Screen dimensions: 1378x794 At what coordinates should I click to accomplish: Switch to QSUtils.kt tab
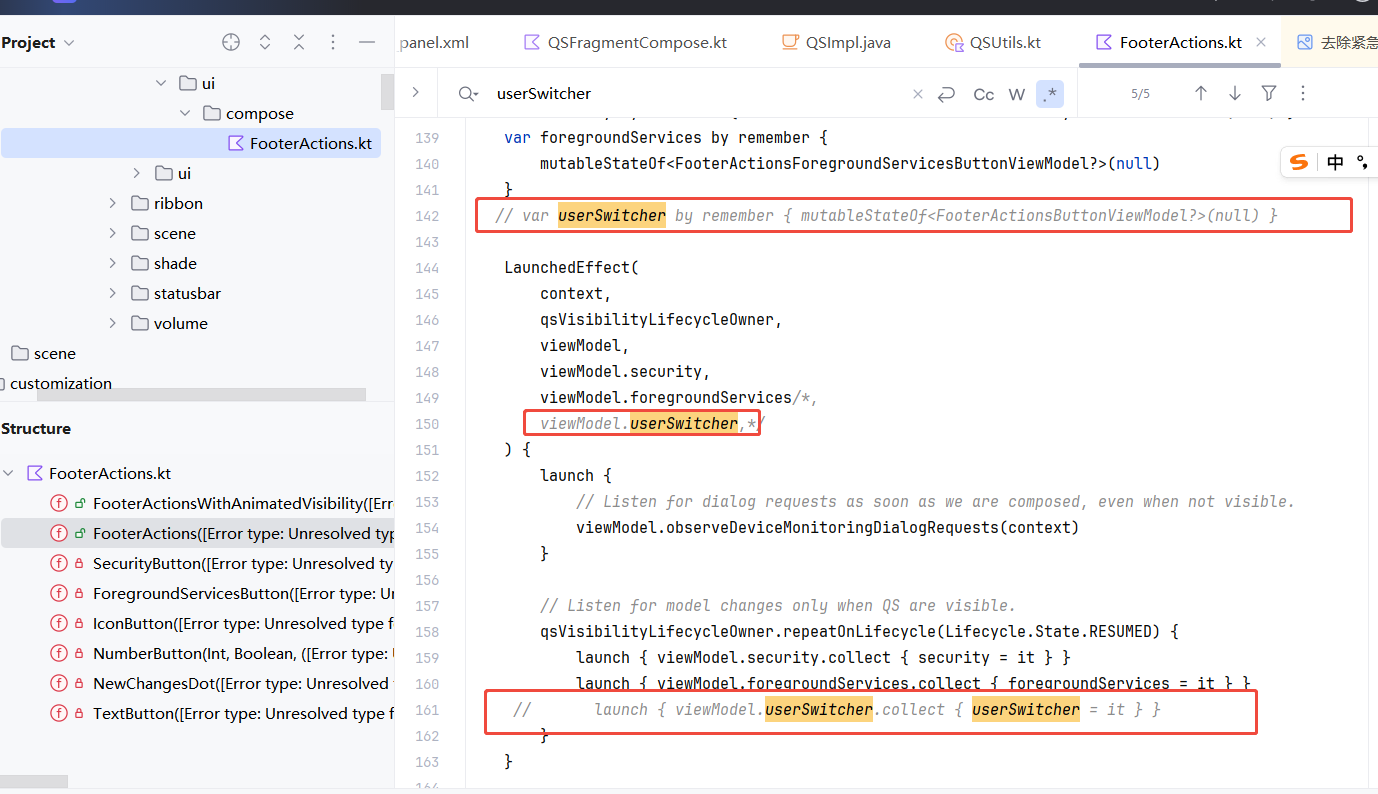993,42
